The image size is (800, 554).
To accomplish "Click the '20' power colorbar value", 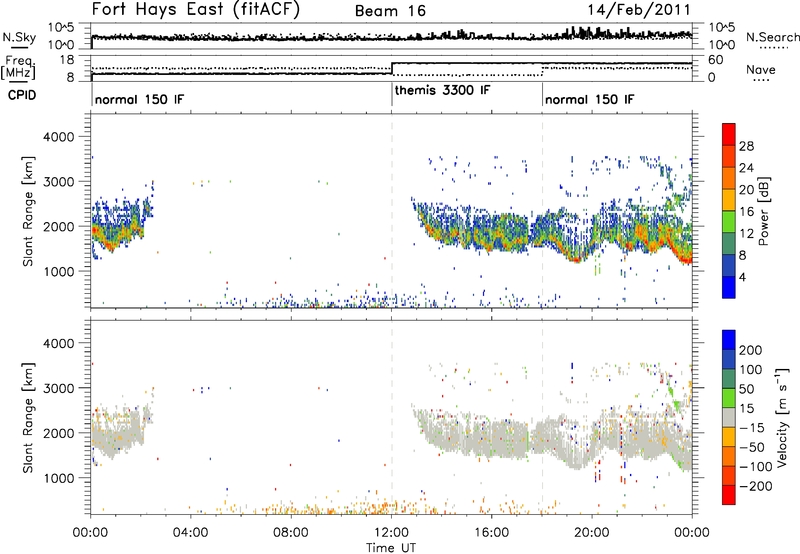I will (746, 190).
